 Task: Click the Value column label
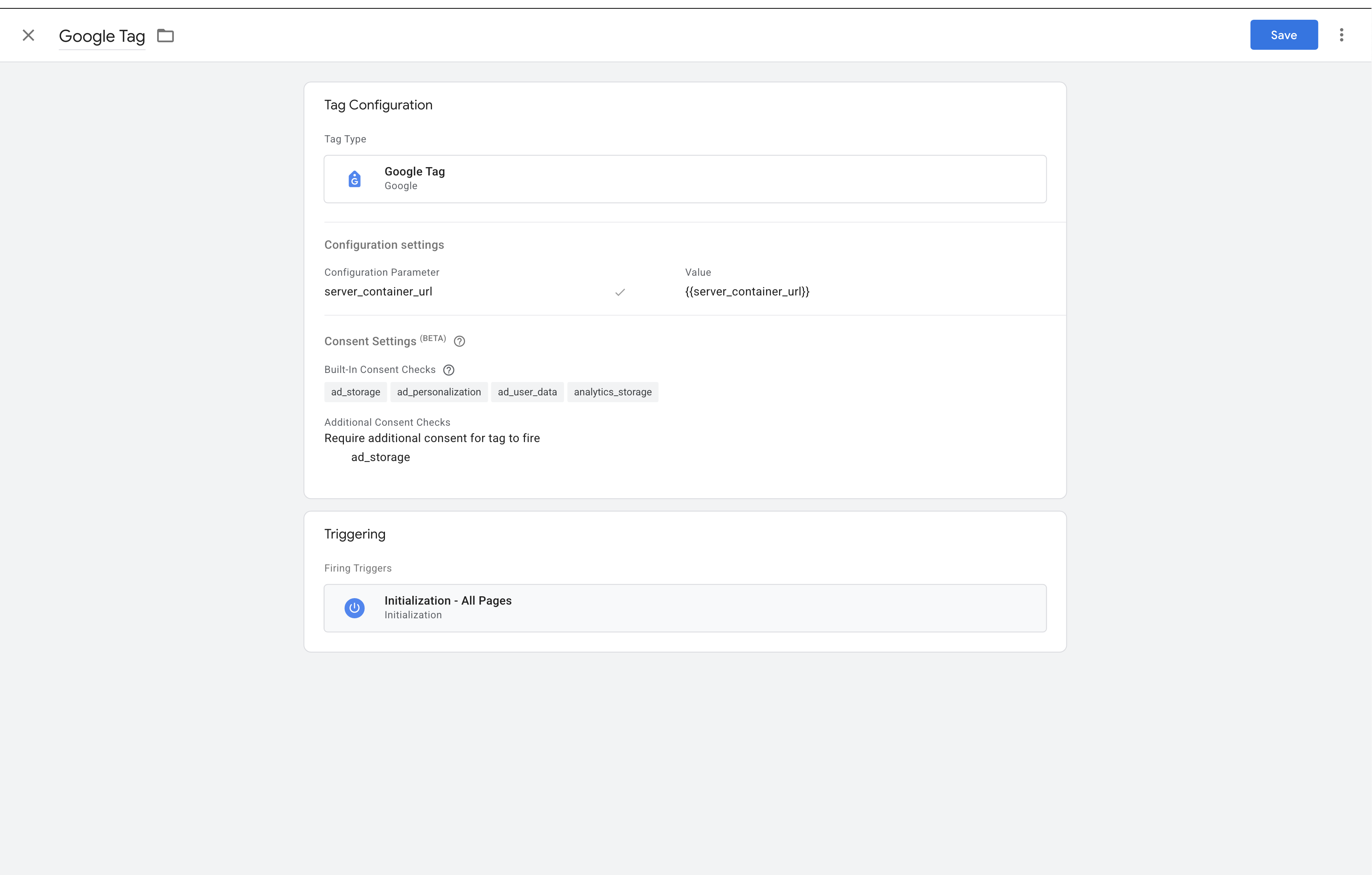point(698,272)
